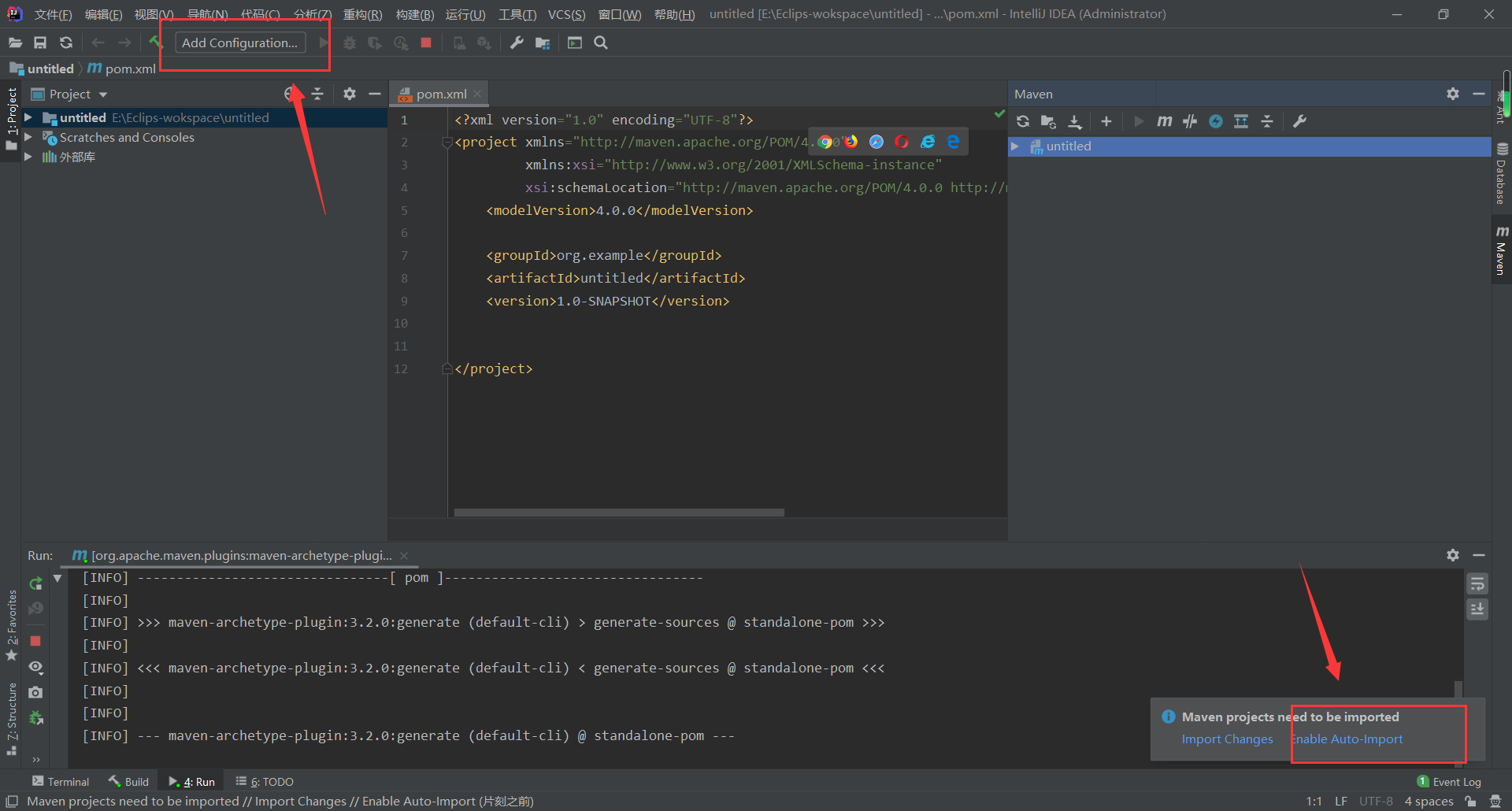Click the editor horizontal scrollbar
Image resolution: width=1512 pixels, height=811 pixels.
pyautogui.click(x=619, y=513)
